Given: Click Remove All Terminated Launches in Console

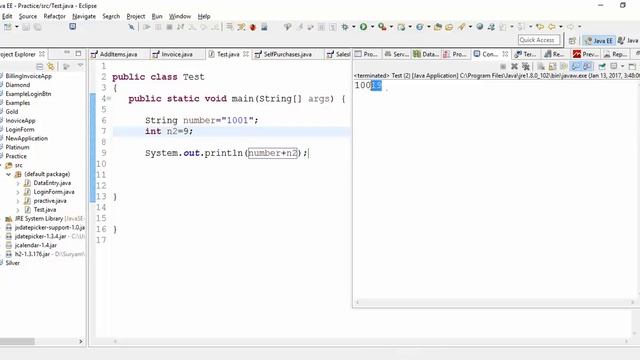Looking at the screenshot, I should [x=526, y=66].
